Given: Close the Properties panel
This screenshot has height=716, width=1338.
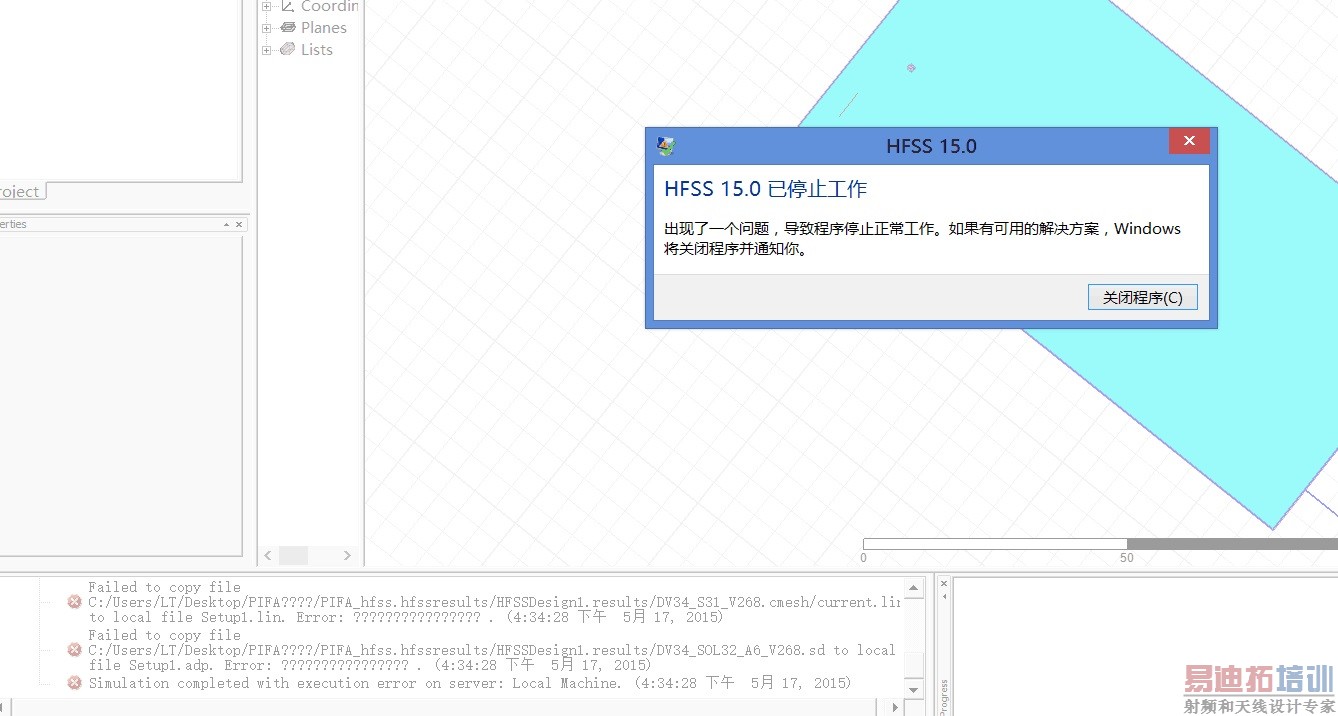Looking at the screenshot, I should pyautogui.click(x=239, y=225).
